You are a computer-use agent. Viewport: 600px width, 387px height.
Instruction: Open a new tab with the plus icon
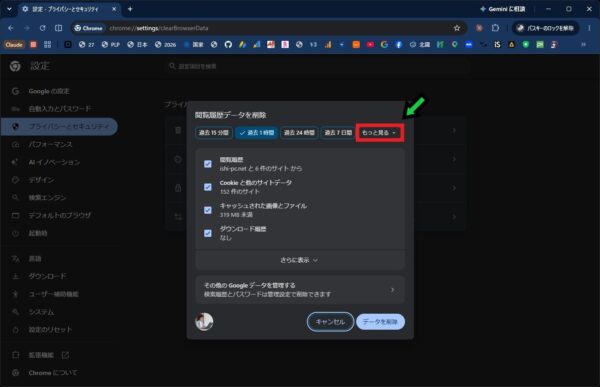130,8
